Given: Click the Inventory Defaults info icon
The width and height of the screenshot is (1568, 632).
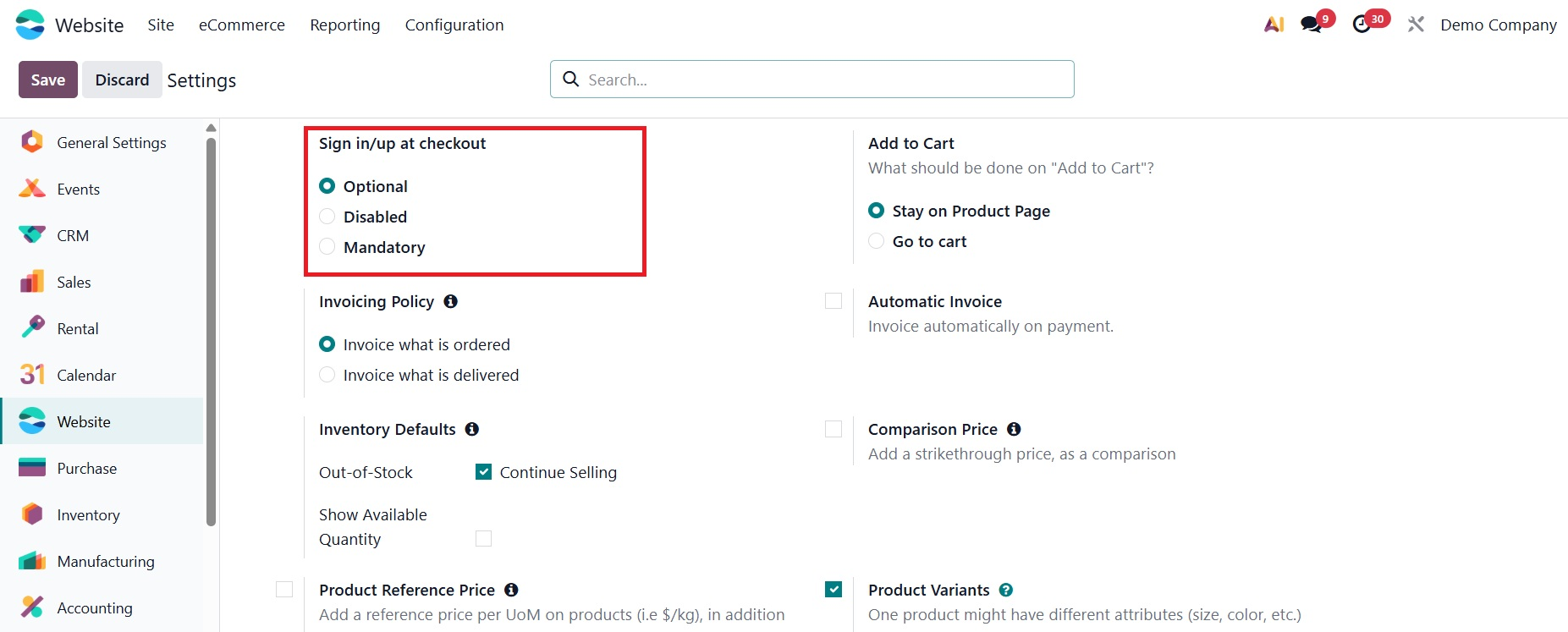Looking at the screenshot, I should tap(472, 430).
